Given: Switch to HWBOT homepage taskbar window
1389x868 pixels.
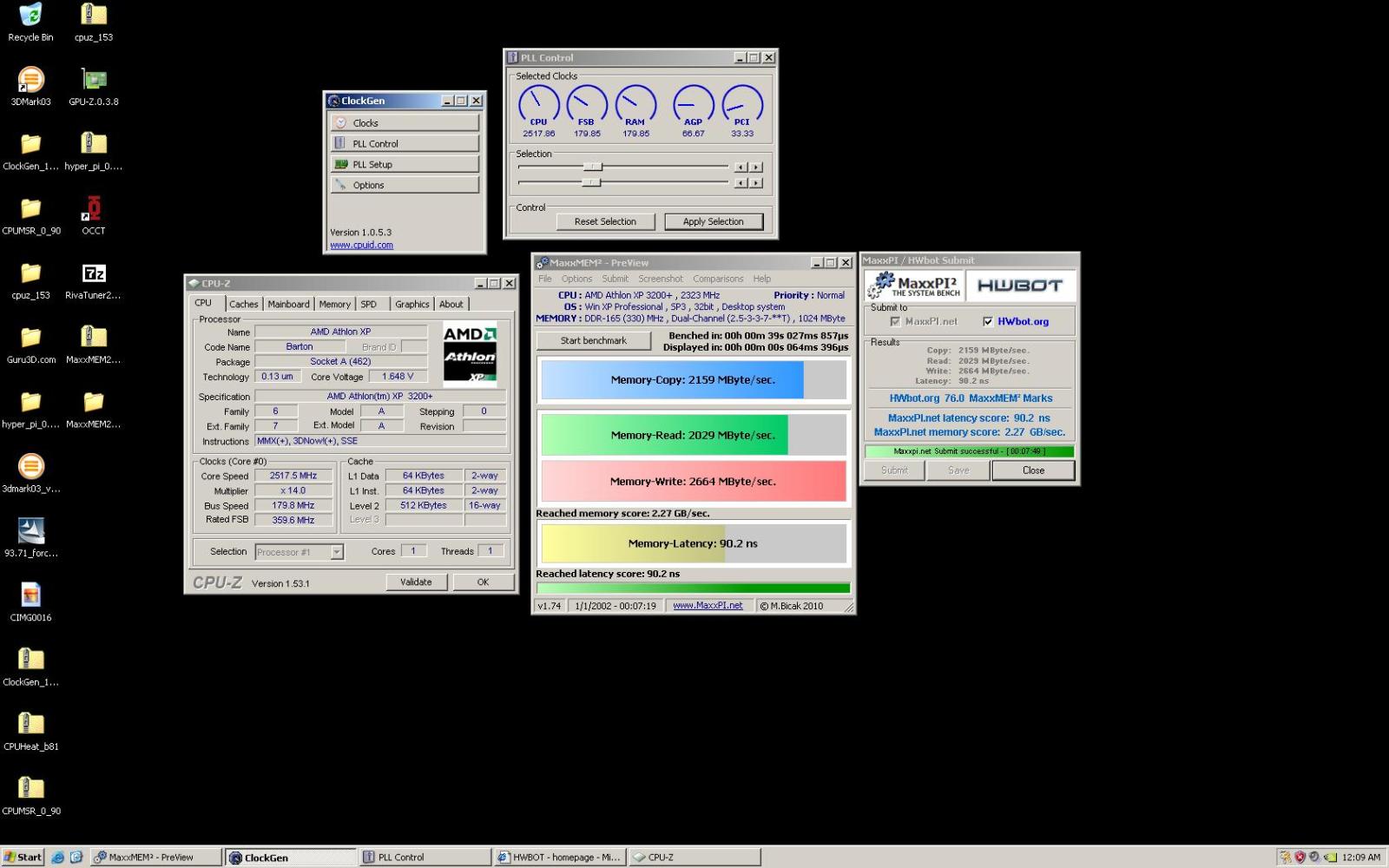Looking at the screenshot, I should (x=560, y=857).
